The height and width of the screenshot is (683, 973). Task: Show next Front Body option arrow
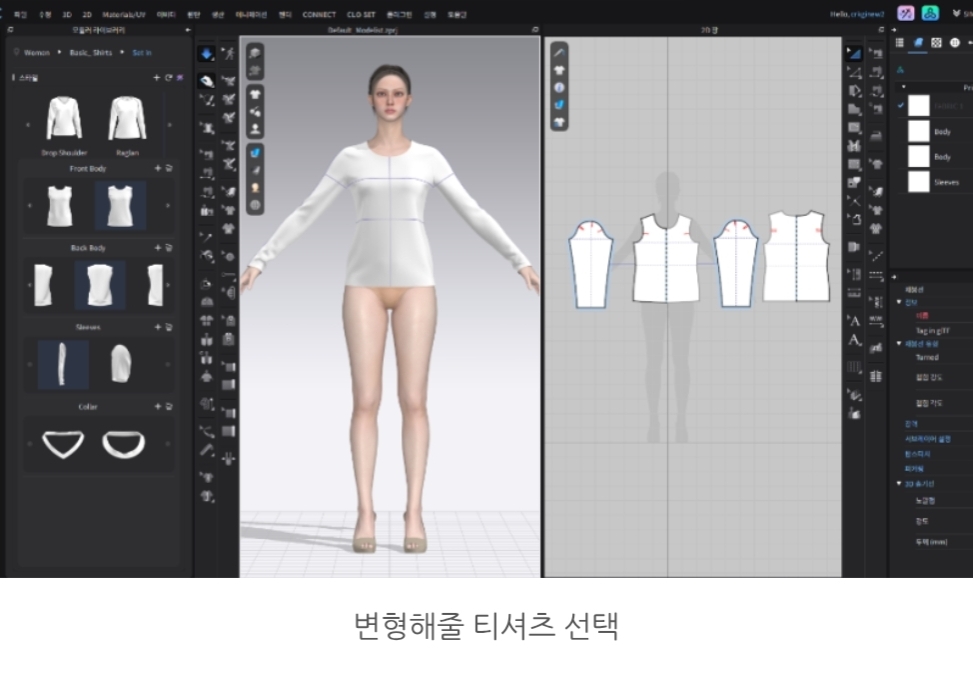(x=169, y=205)
